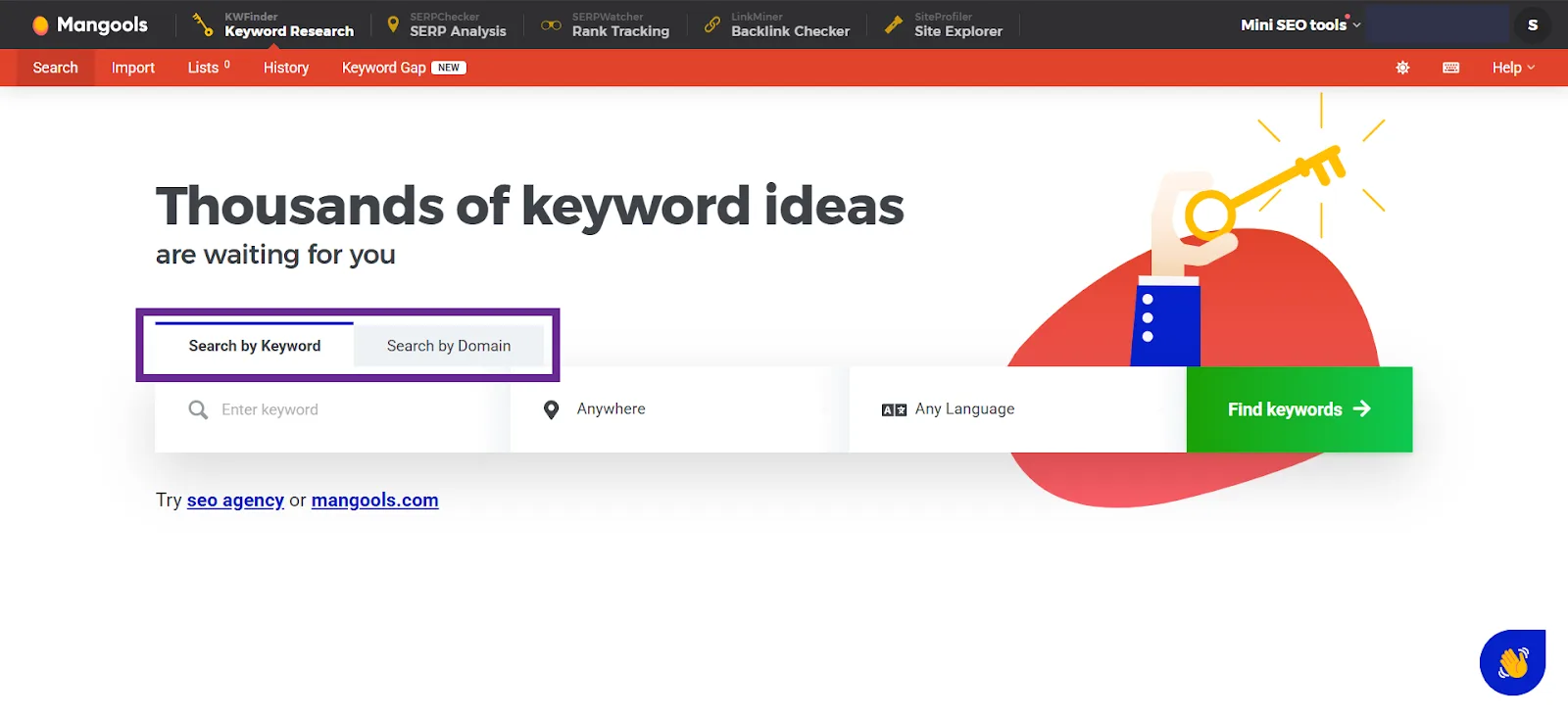Expand the Help dropdown
This screenshot has height=717, width=1568.
tap(1513, 68)
